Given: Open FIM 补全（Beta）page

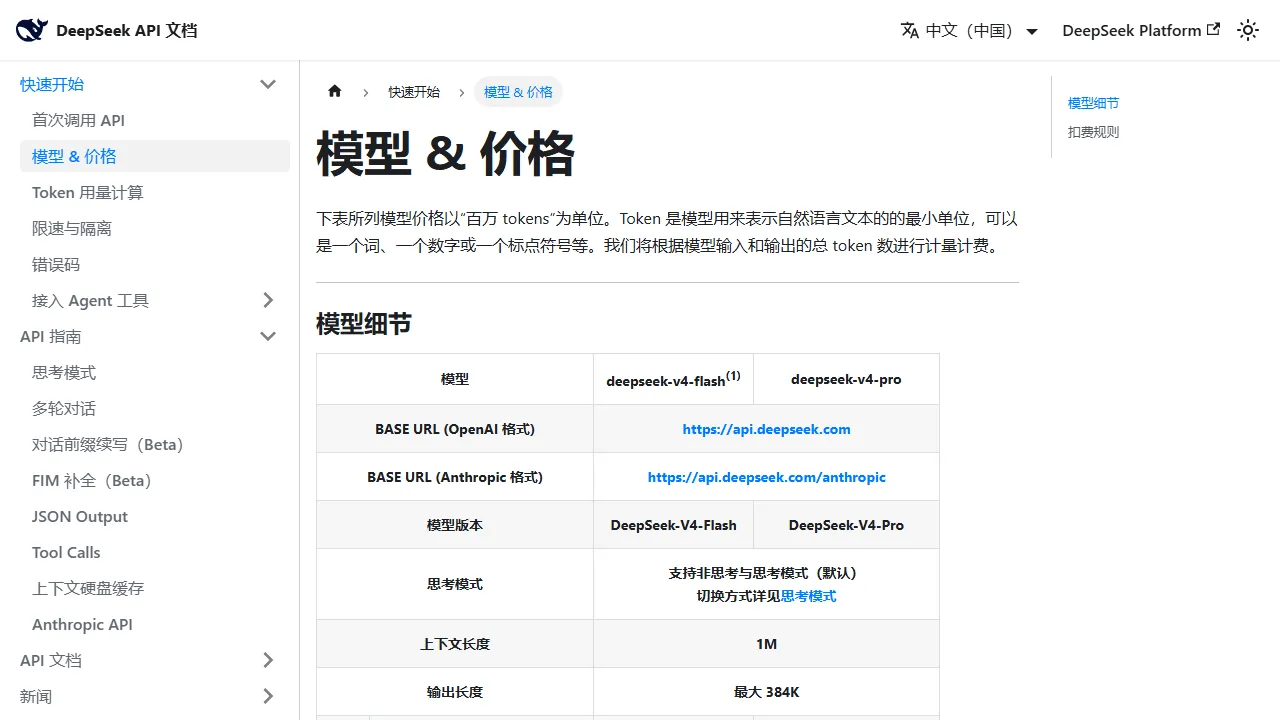Looking at the screenshot, I should tap(155, 480).
